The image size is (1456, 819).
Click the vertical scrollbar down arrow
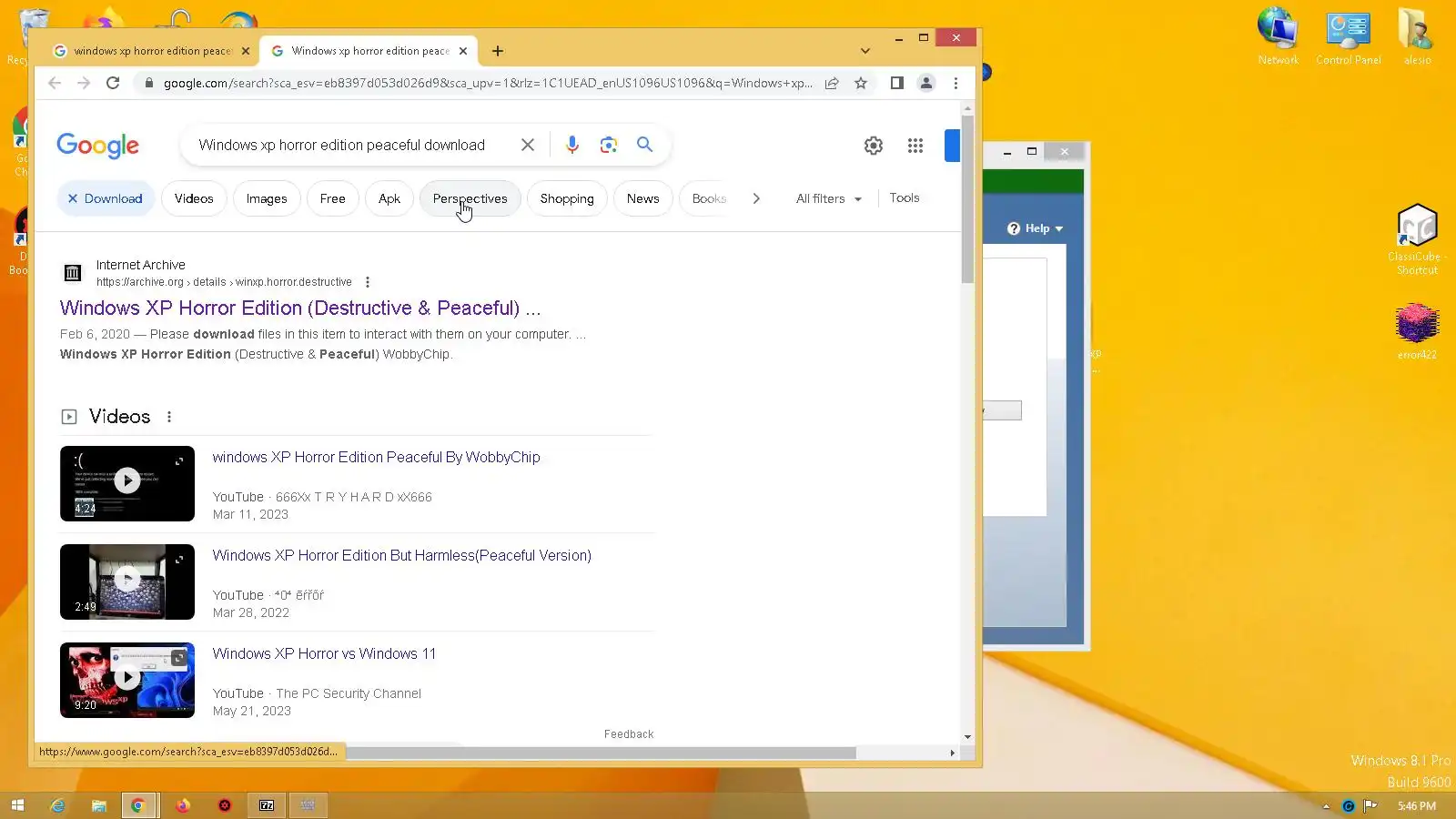click(967, 736)
